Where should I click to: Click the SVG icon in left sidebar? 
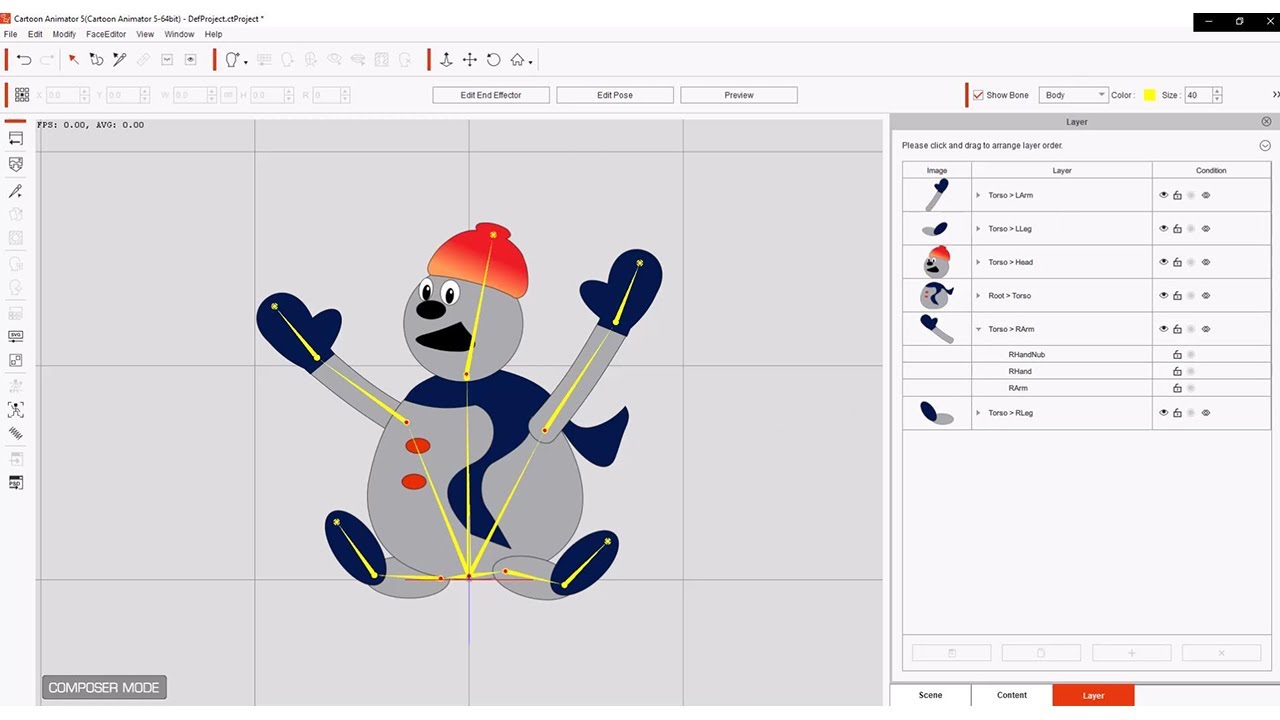click(x=15, y=336)
